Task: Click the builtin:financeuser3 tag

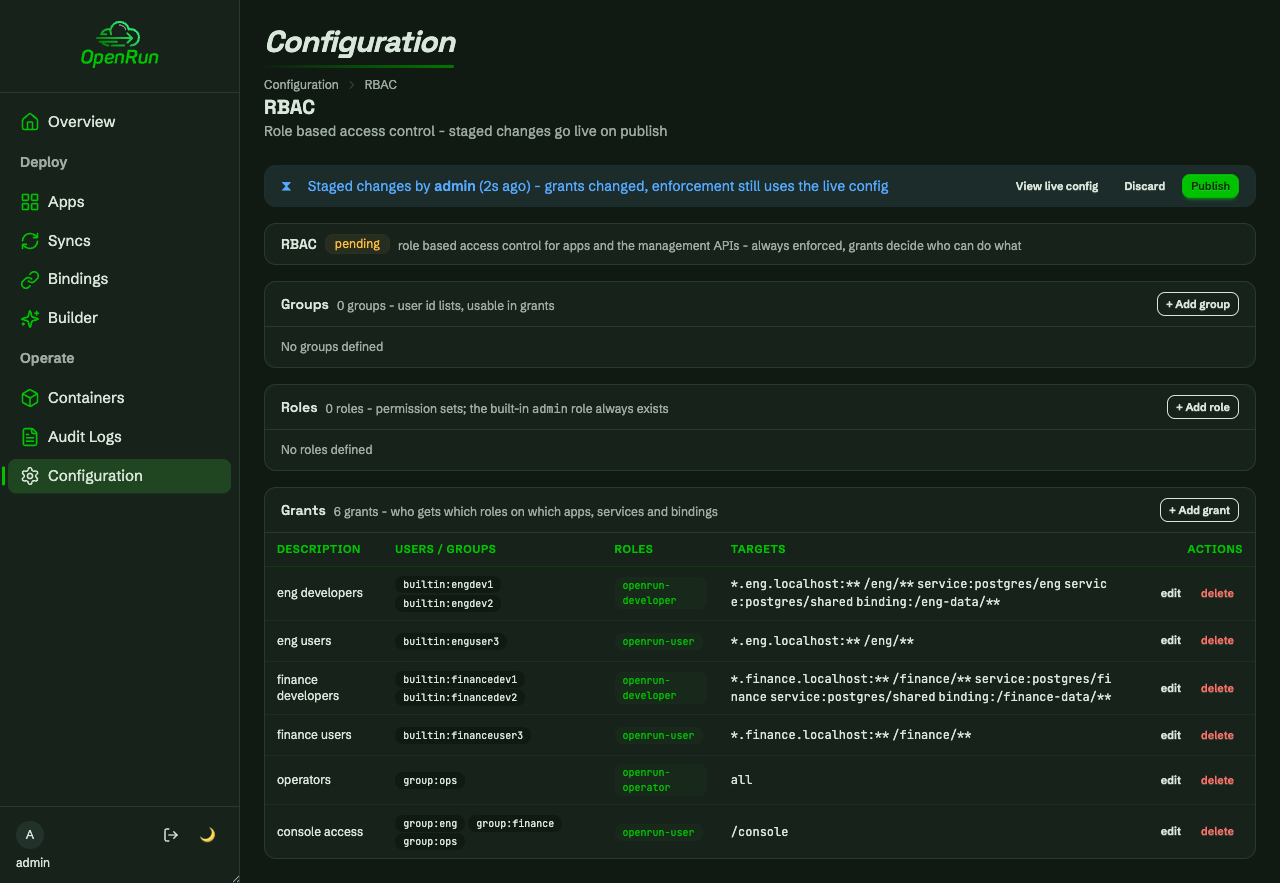Action: pyautogui.click(x=463, y=735)
